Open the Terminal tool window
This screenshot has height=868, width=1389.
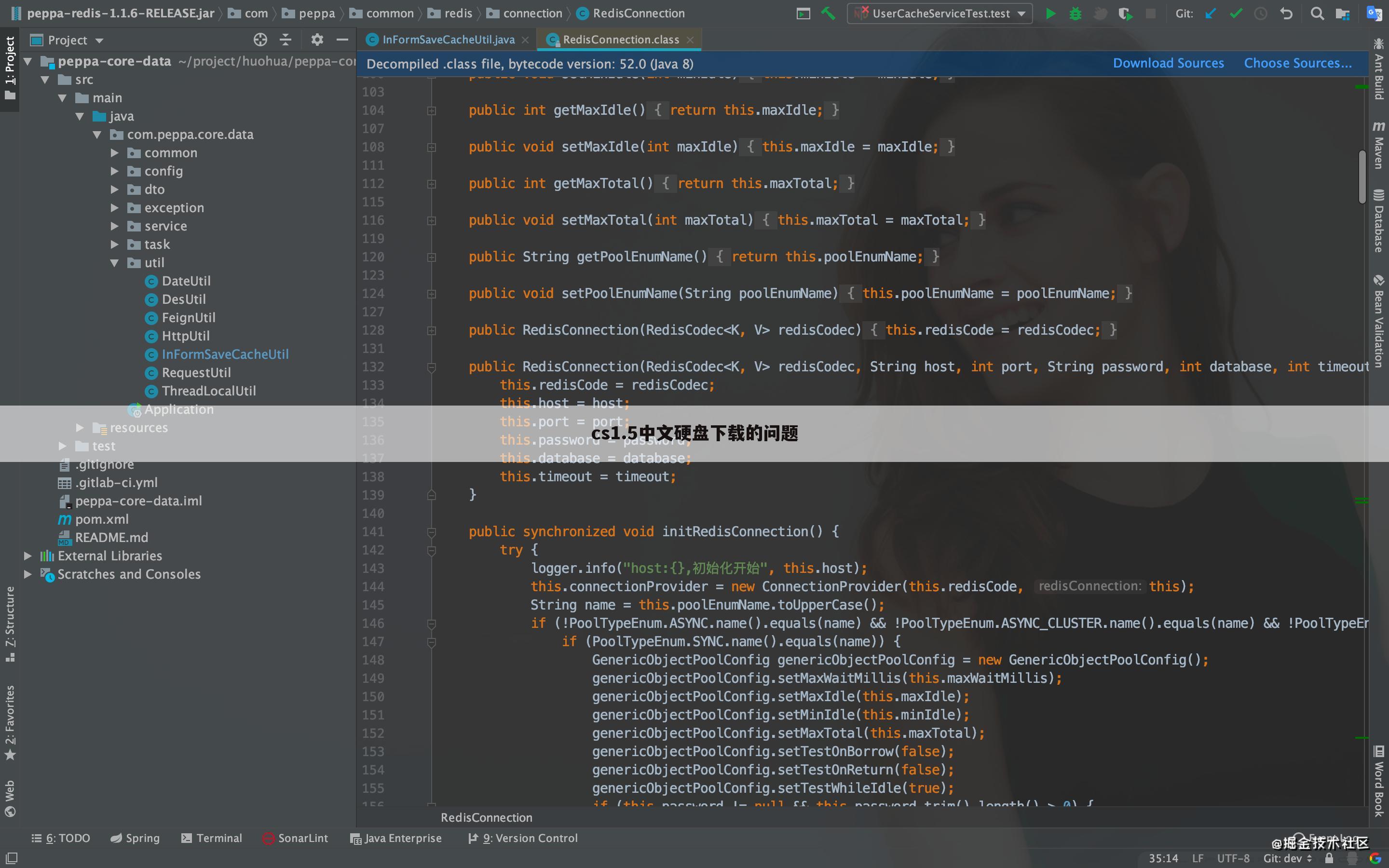pos(211,838)
